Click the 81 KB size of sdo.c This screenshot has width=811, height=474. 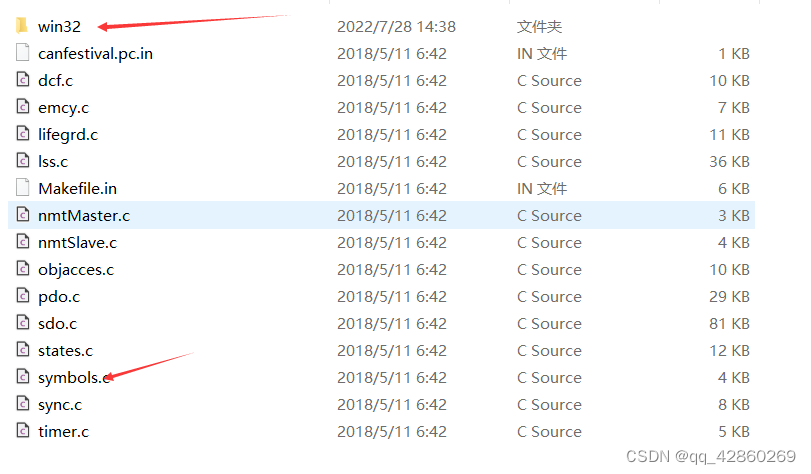(x=729, y=323)
